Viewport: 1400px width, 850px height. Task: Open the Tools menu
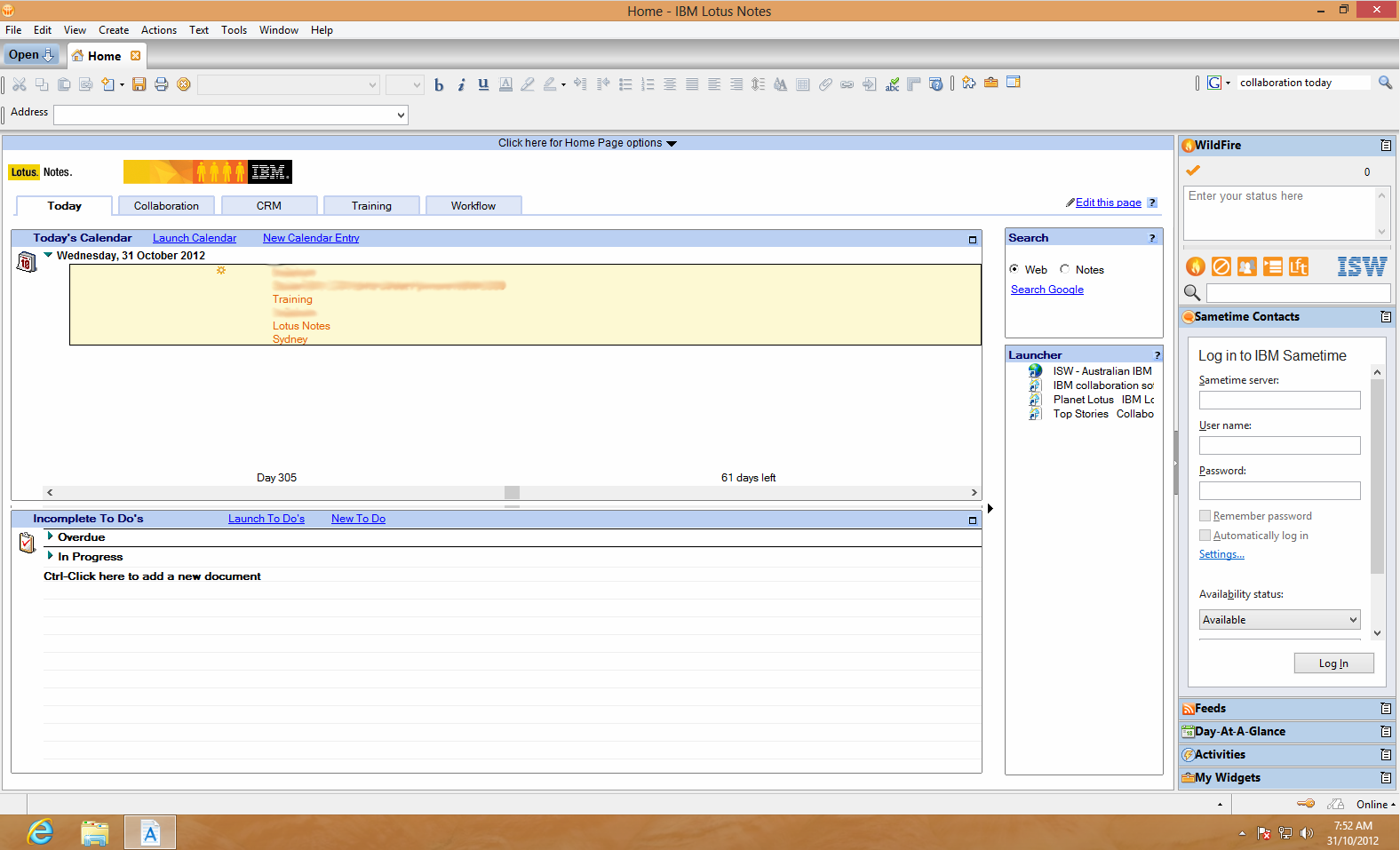click(235, 30)
